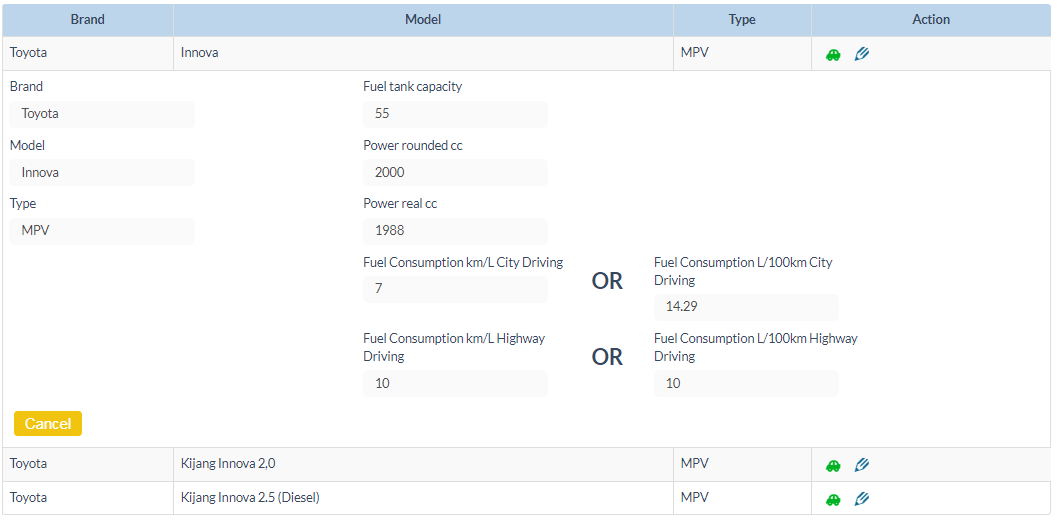Viewport: 1057px width, 522px height.
Task: Sort by the Brand column header
Action: pyautogui.click(x=88, y=19)
